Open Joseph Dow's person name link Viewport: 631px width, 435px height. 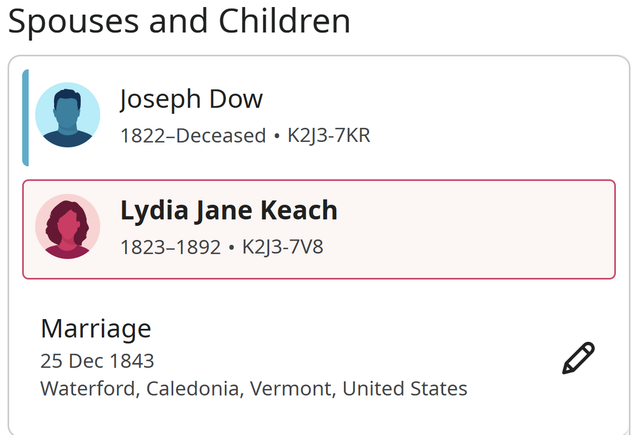192,99
